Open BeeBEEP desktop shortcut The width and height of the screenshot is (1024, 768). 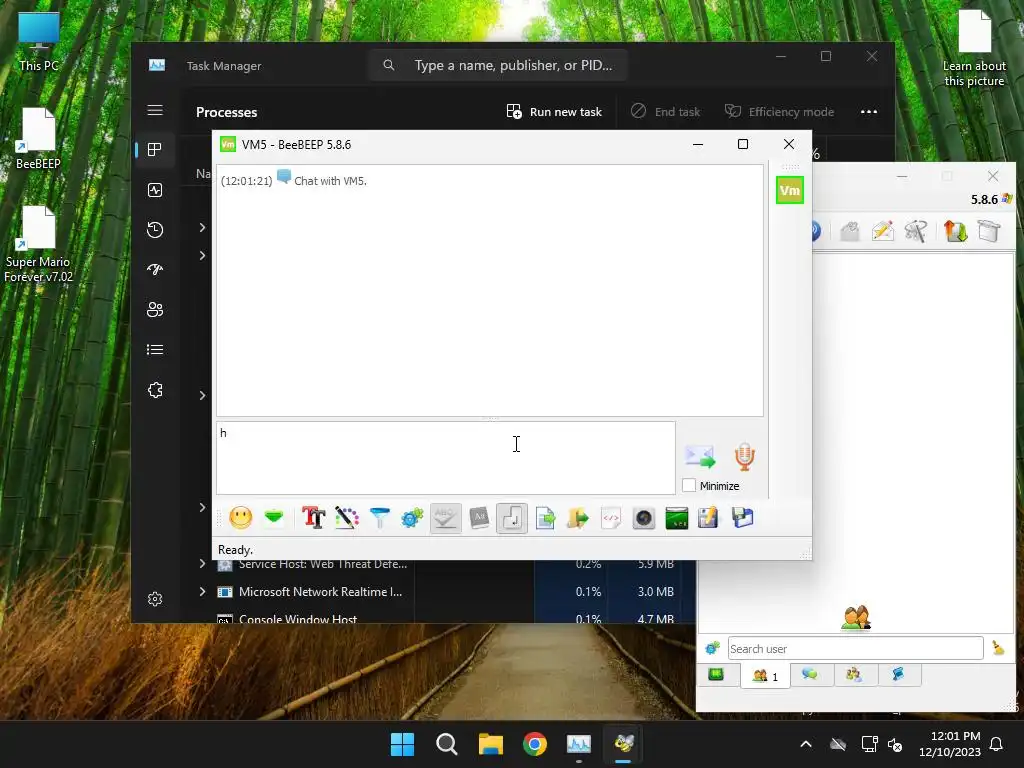point(38,138)
